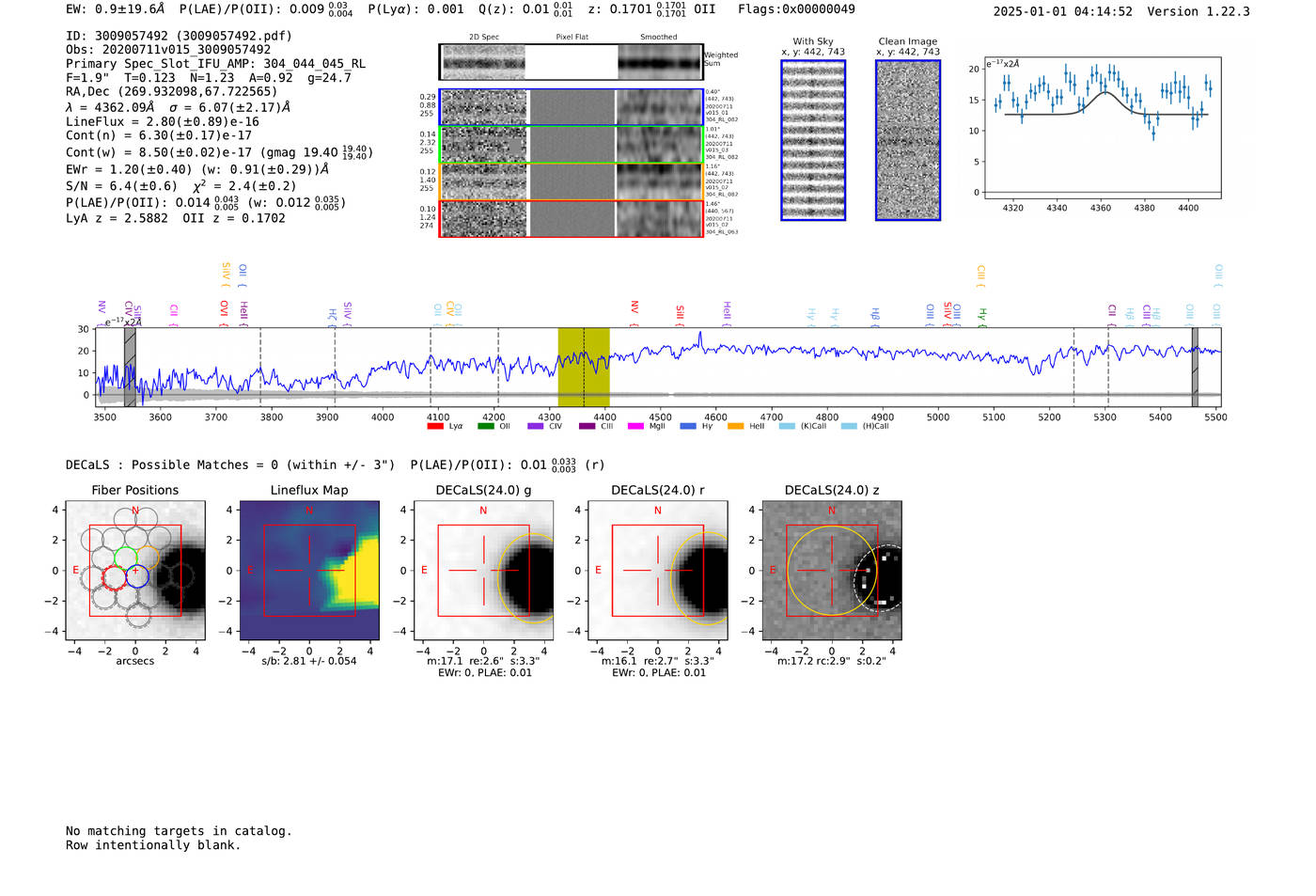Click the Cont(n) = 6.30(±0.17)e-17 line

159,135
